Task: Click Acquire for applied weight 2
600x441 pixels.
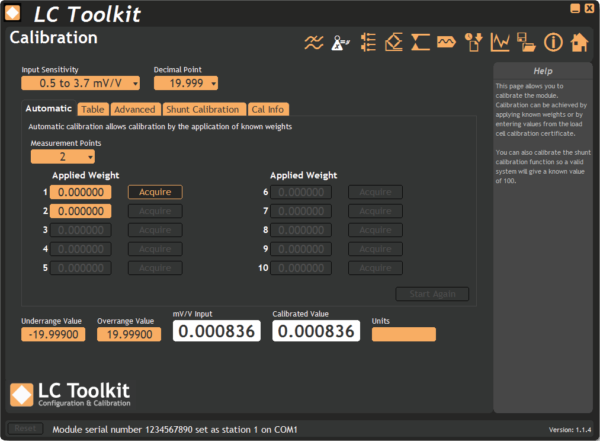Action: [x=155, y=211]
